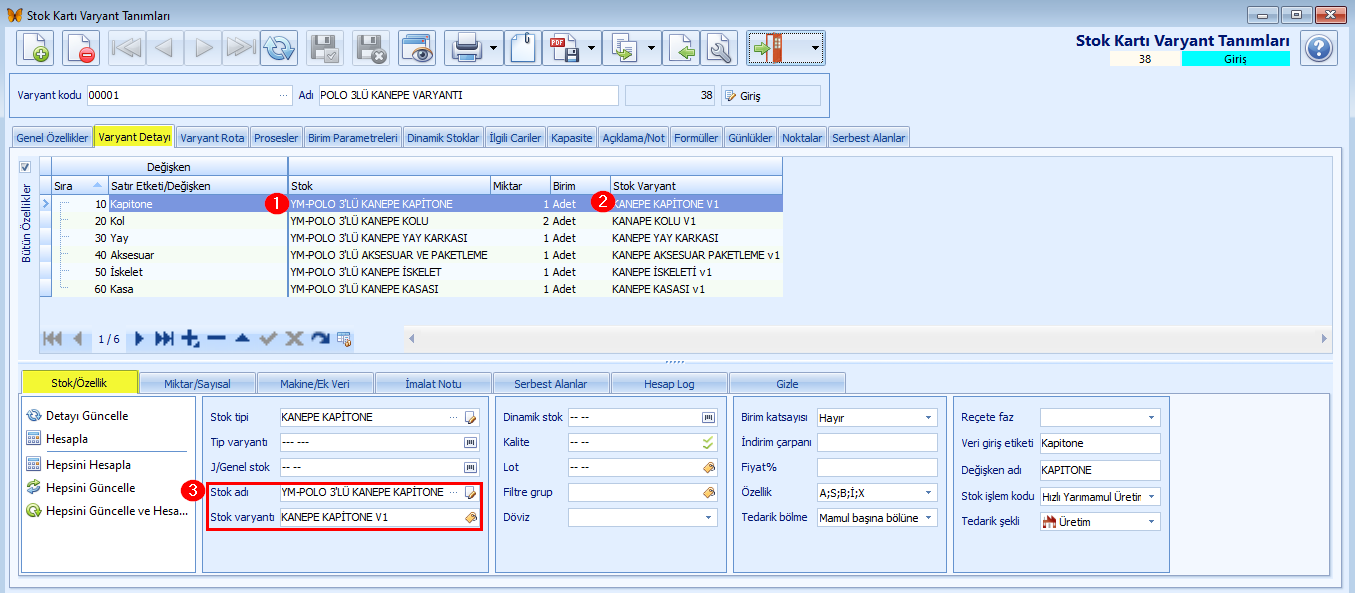
Task: Open the blue help question mark
Action: point(1319,48)
